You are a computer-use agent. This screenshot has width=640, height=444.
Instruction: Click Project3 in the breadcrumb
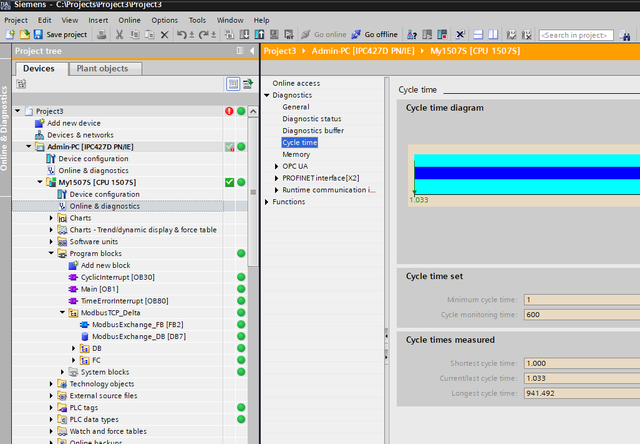pyautogui.click(x=280, y=51)
